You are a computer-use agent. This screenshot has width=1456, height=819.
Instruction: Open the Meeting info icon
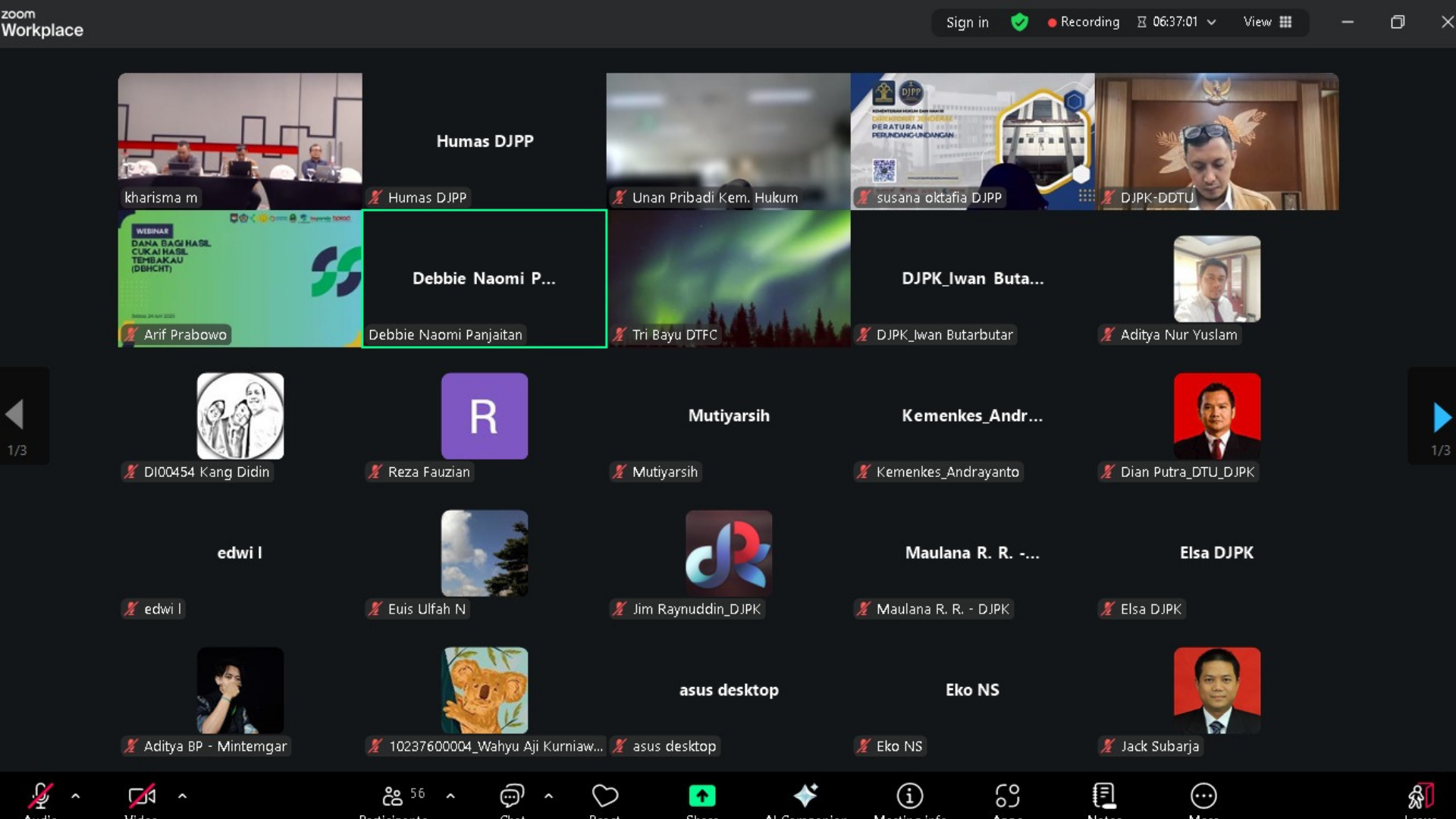909,795
